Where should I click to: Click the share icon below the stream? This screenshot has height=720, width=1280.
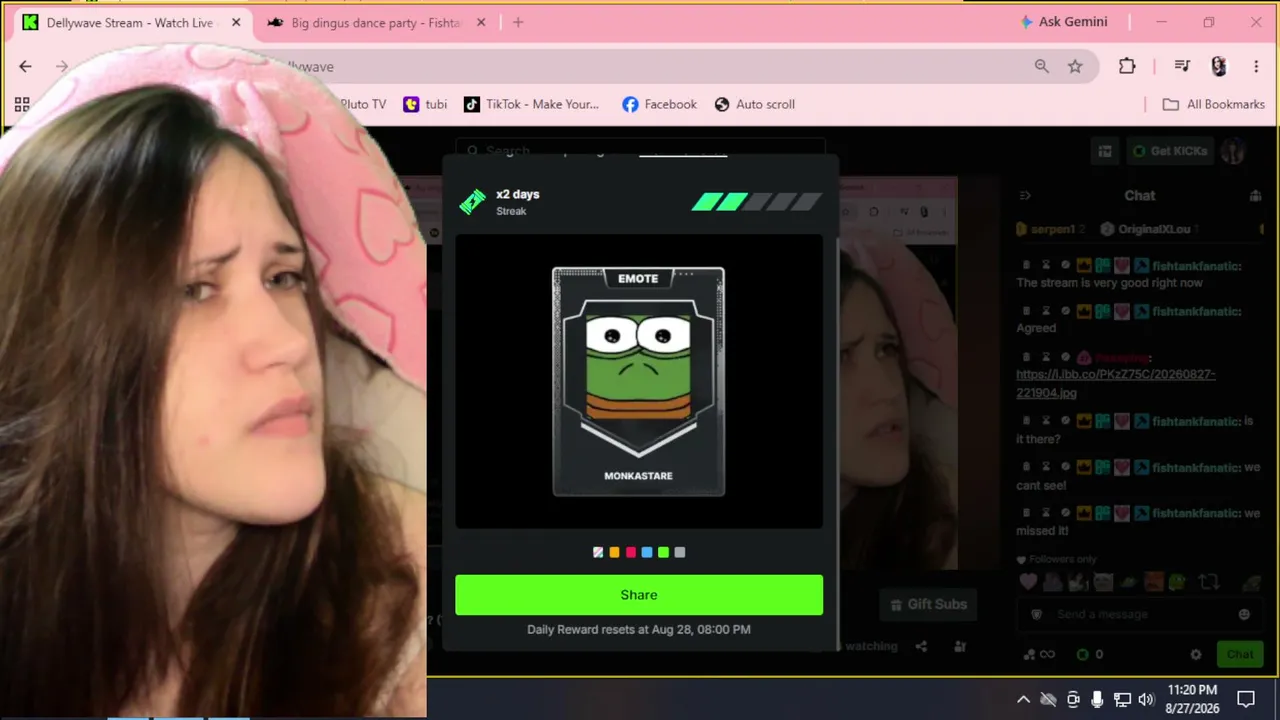click(x=921, y=647)
